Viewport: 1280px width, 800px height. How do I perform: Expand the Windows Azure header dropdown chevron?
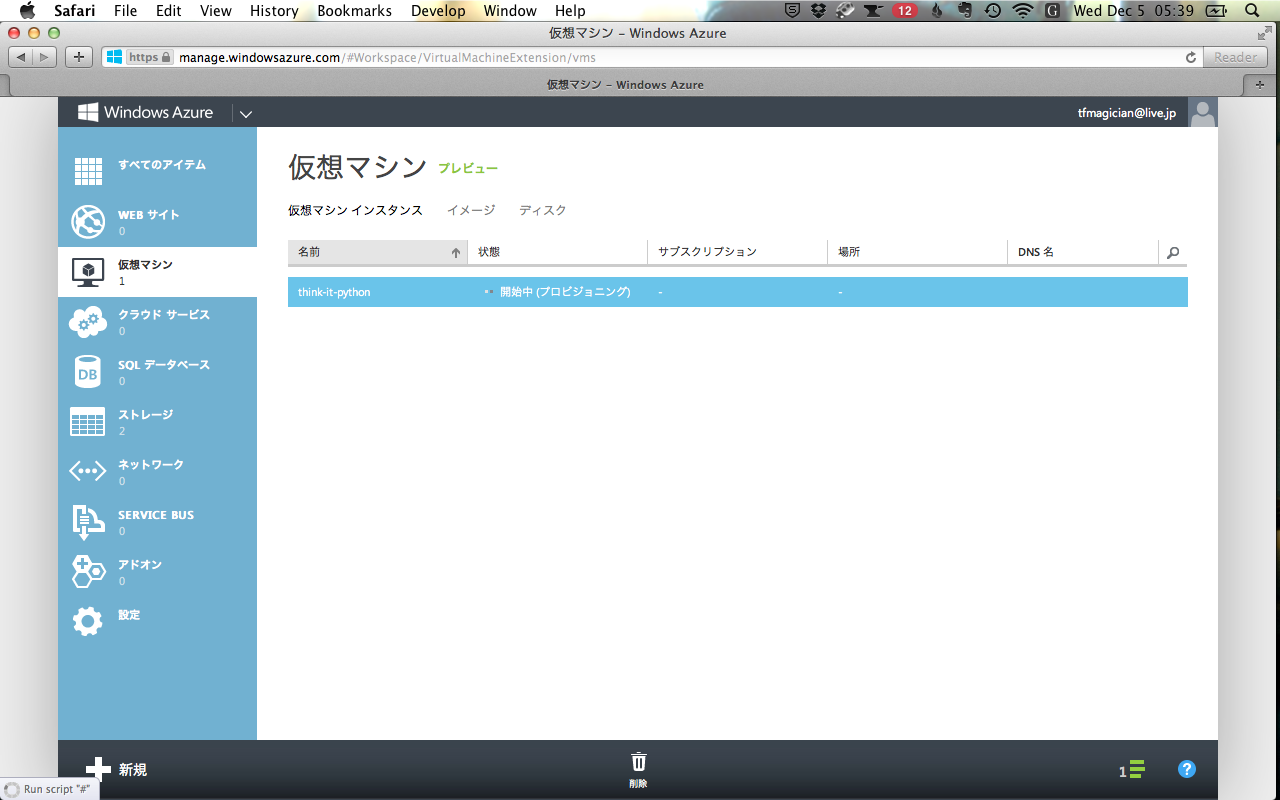pyautogui.click(x=246, y=114)
